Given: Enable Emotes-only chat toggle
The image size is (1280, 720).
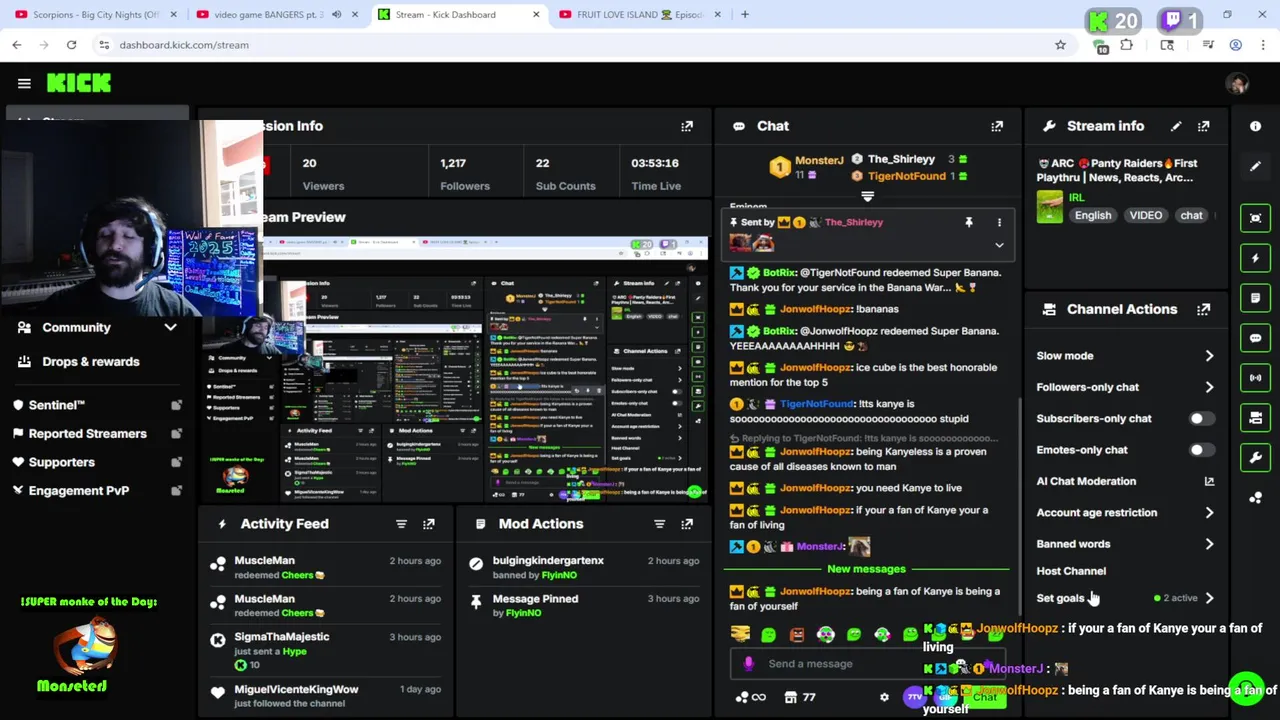Looking at the screenshot, I should [x=1202, y=450].
